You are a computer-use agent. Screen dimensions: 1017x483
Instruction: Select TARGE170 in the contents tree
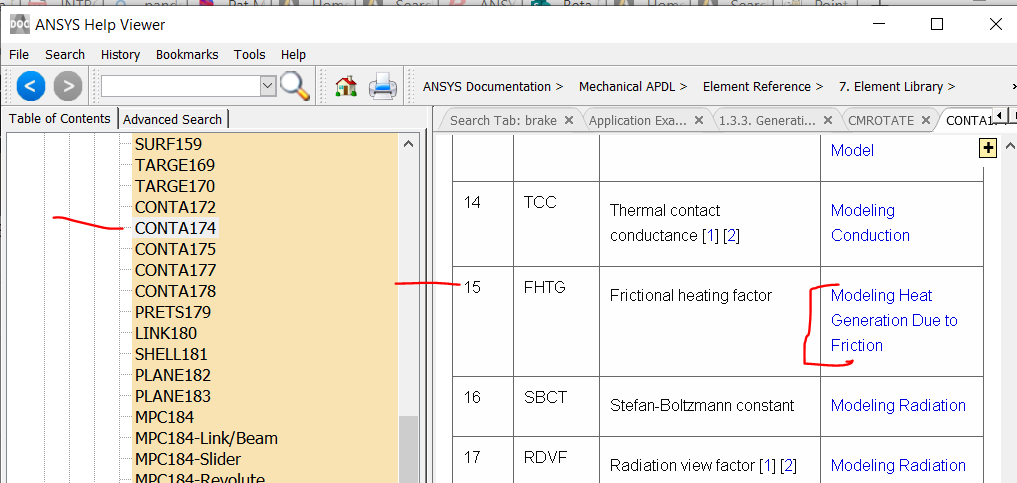point(174,186)
